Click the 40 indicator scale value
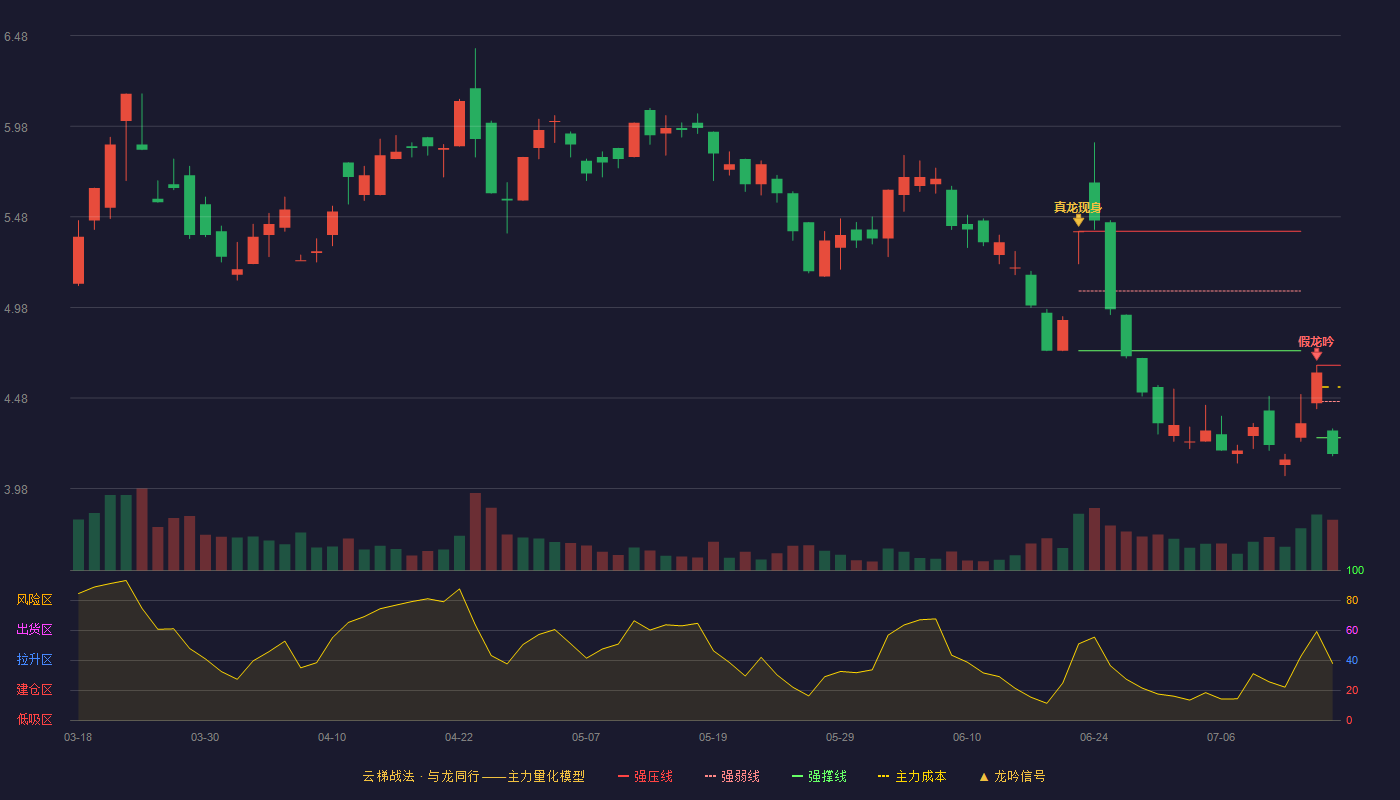This screenshot has height=800, width=1400. 1352,660
